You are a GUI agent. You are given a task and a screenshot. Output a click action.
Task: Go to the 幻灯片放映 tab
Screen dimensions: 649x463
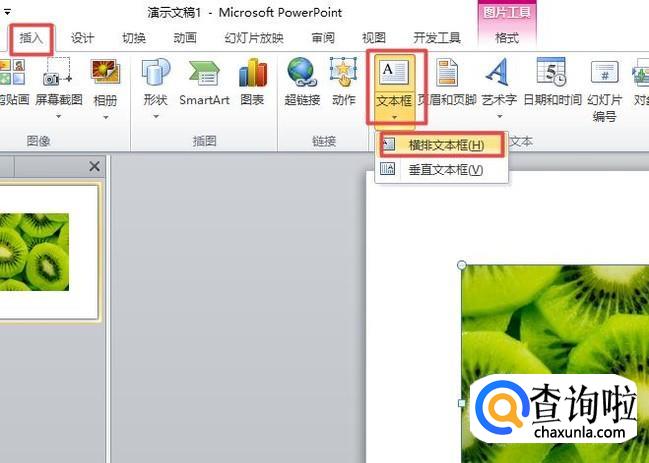point(254,38)
